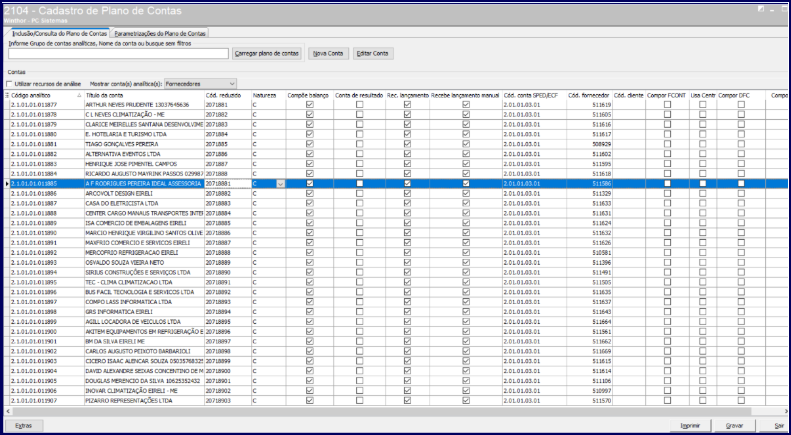791x435 pixels.
Task: Click OSVALDO SOUZA VIEIRA NETO cell
Action: 144,262
